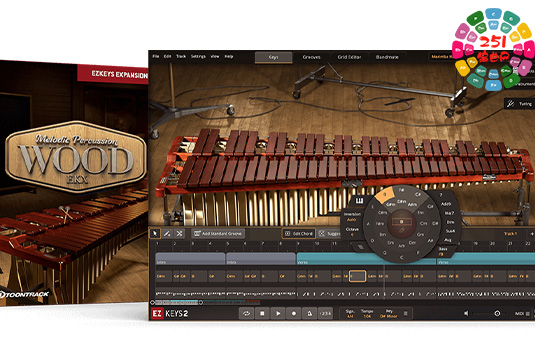This screenshot has height=363, width=535.
Task: Switch to the Keys tab
Action: [x=274, y=57]
